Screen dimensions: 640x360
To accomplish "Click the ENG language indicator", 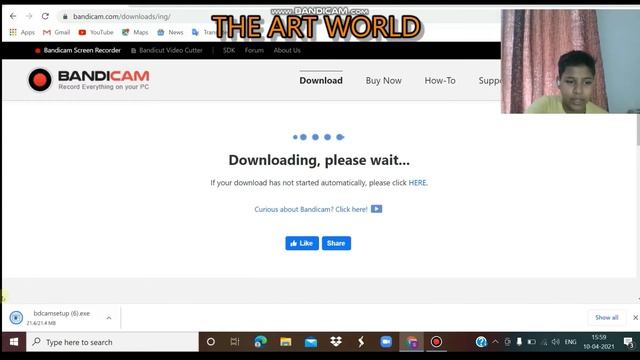I will (571, 342).
